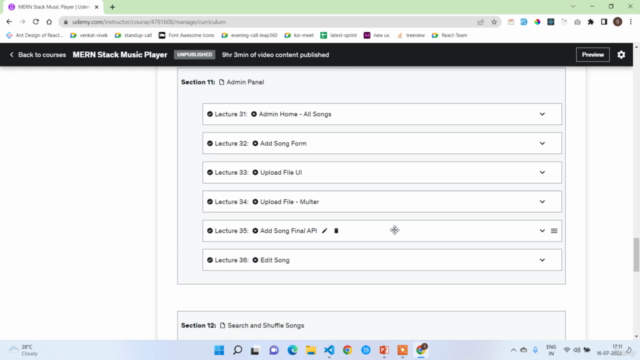Click Lecture 31 published check icon

coord(210,114)
